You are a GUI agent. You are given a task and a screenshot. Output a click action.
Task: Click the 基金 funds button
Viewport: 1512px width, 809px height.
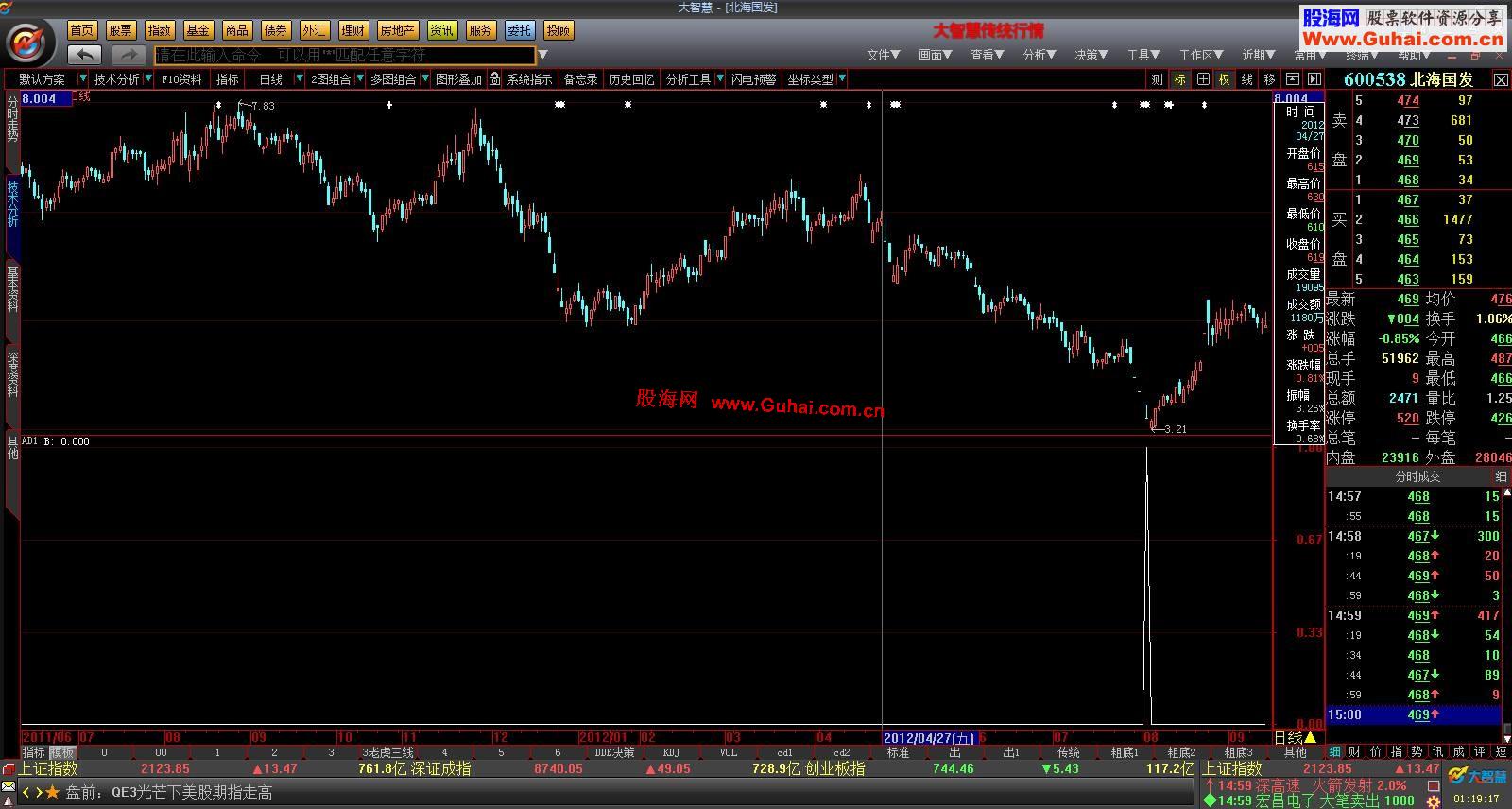[x=198, y=30]
